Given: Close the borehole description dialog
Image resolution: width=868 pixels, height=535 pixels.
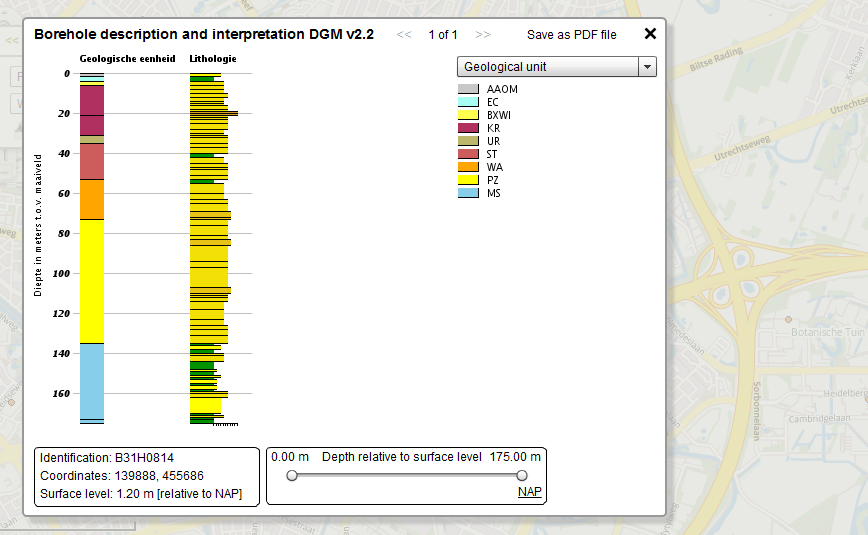Looking at the screenshot, I should (x=650, y=34).
